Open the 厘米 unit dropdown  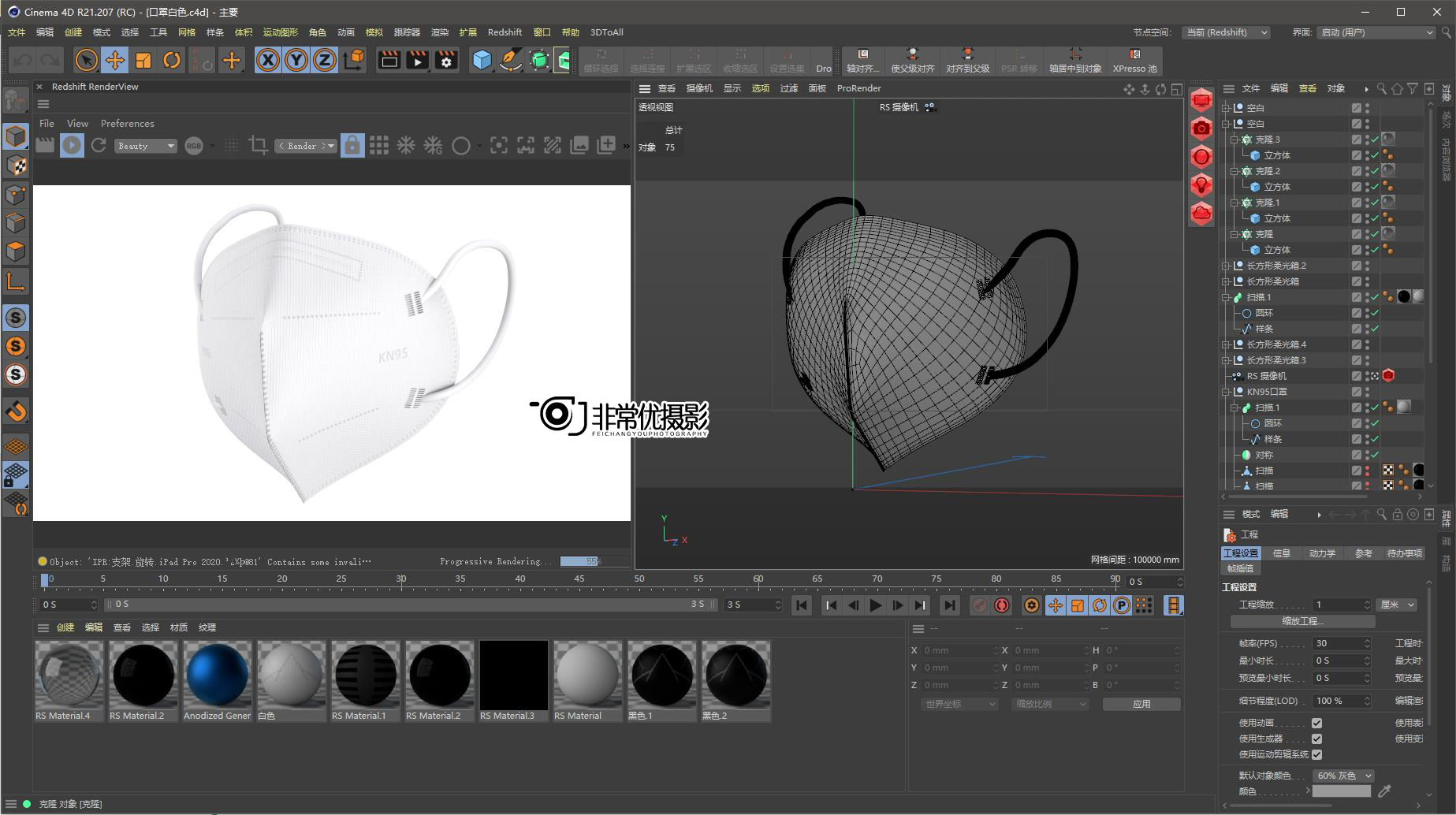[x=1396, y=605]
